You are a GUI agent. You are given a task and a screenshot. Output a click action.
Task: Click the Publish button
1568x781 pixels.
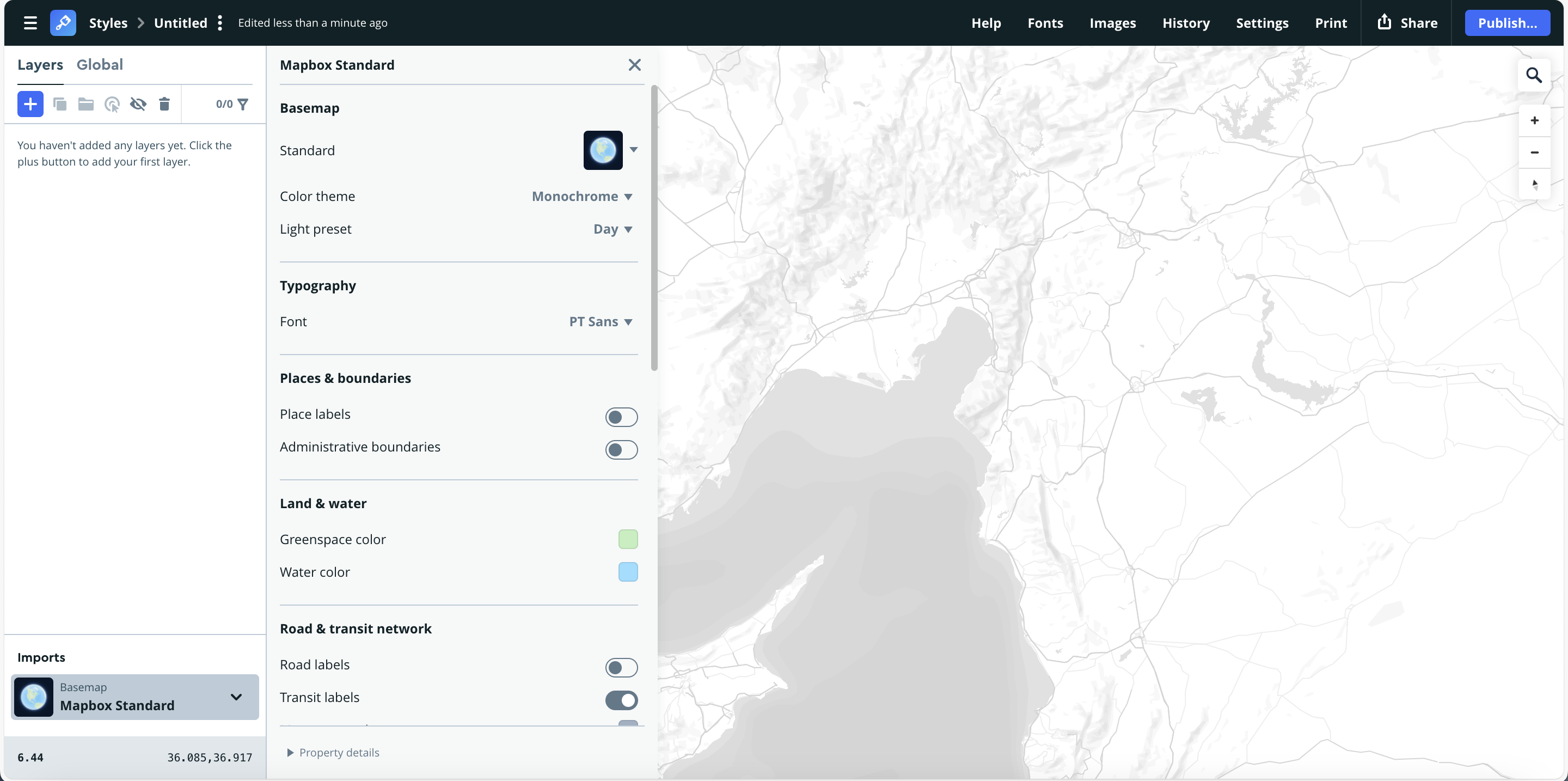coord(1506,23)
